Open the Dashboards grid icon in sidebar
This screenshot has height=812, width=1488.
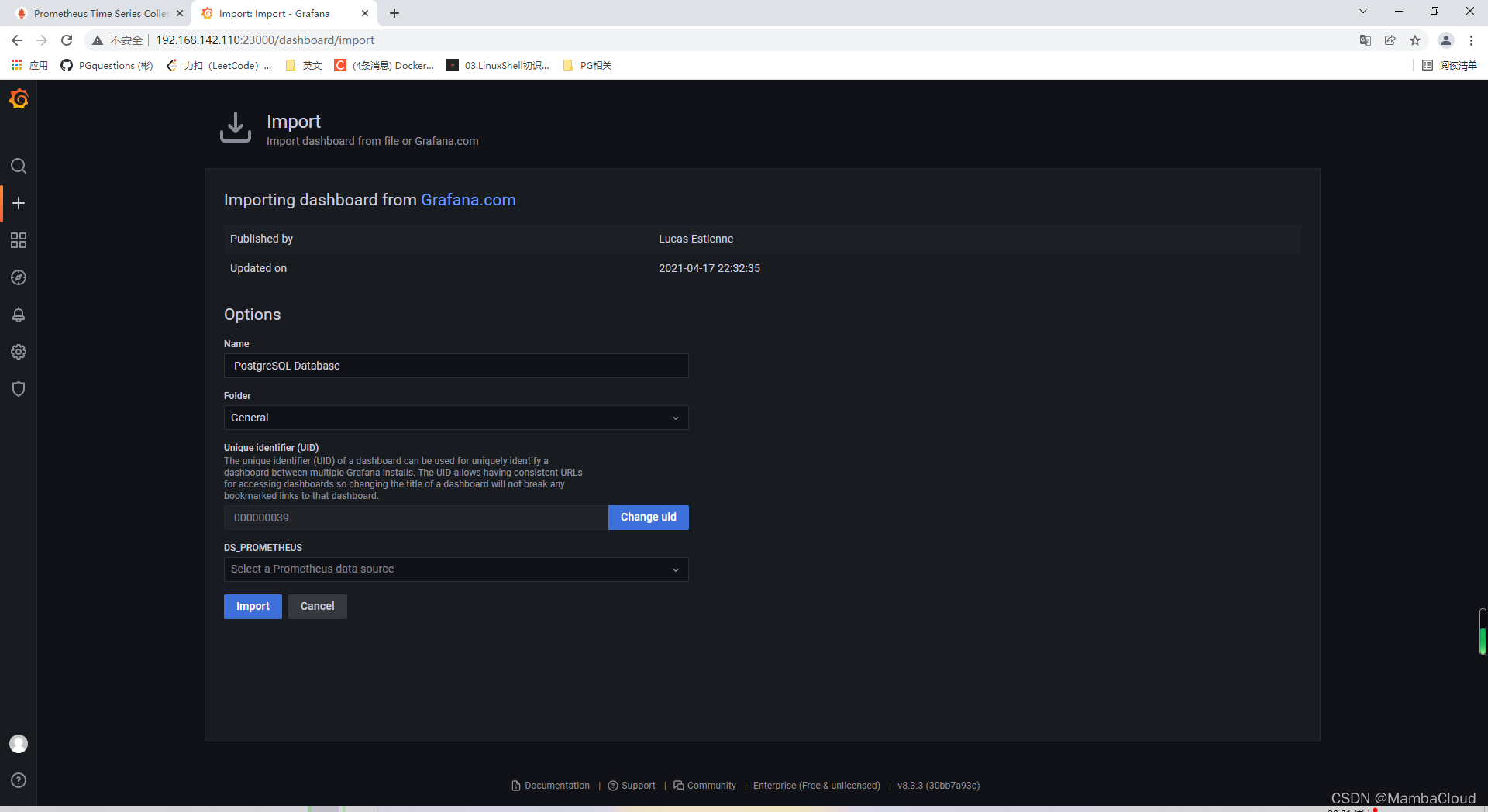coord(19,240)
